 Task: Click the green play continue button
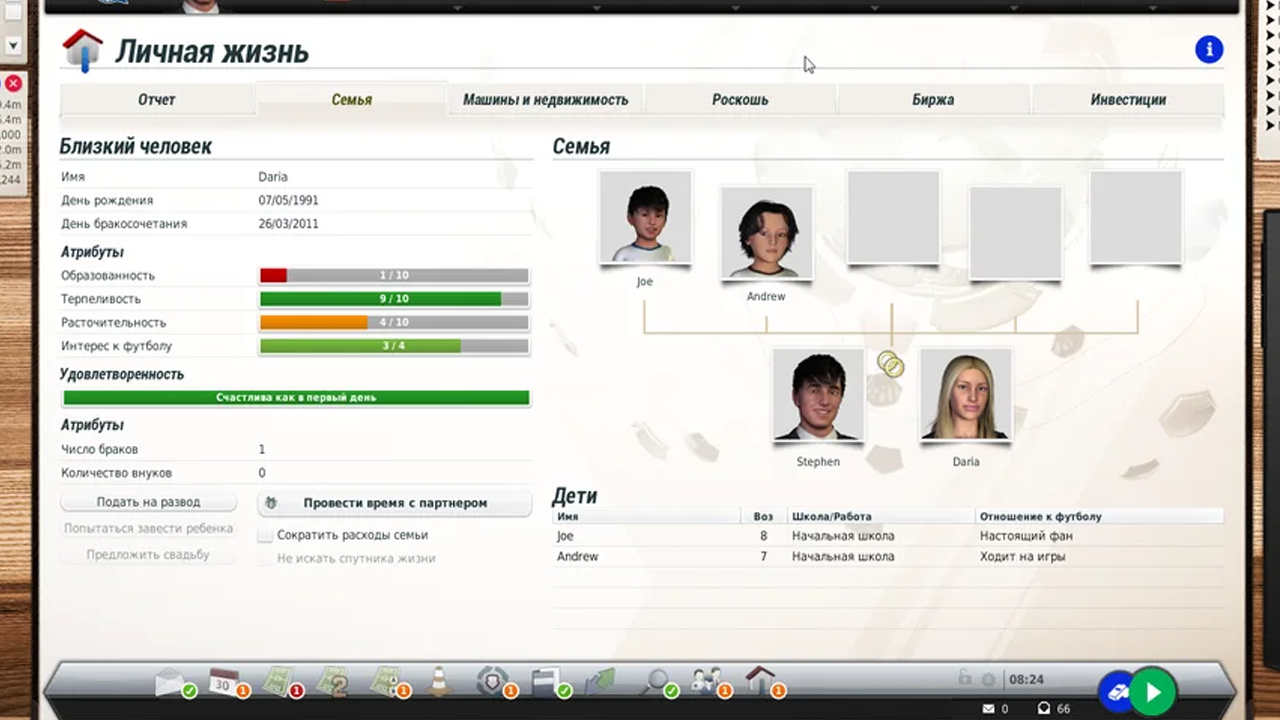pyautogui.click(x=1153, y=691)
